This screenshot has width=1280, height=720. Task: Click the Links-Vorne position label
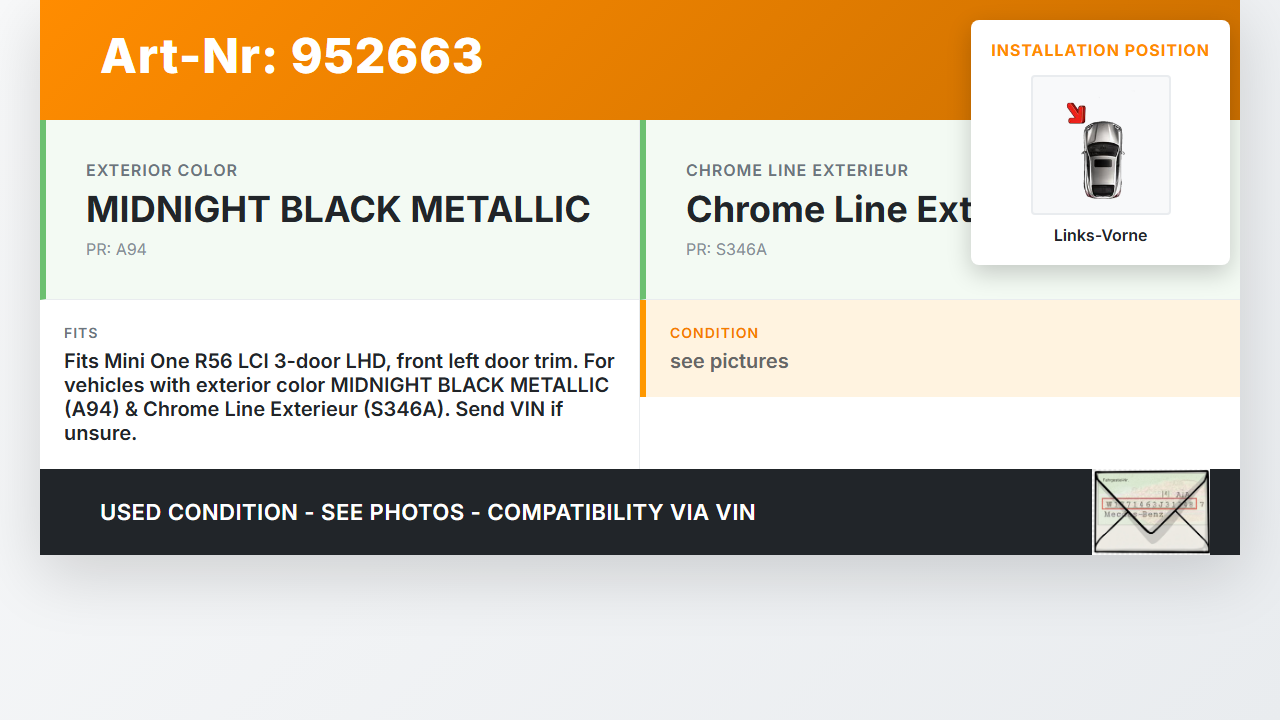tap(1100, 236)
